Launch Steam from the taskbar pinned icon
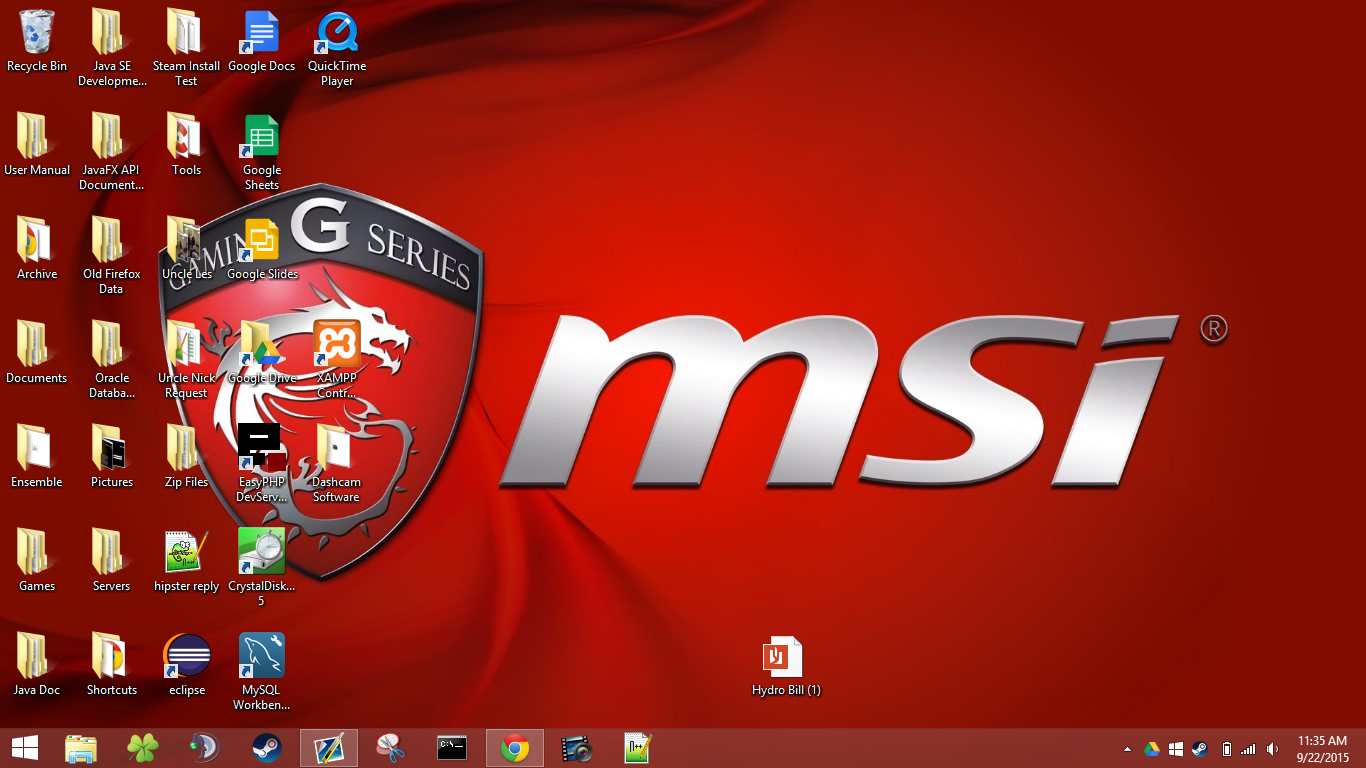The height and width of the screenshot is (768, 1366). coord(267,748)
